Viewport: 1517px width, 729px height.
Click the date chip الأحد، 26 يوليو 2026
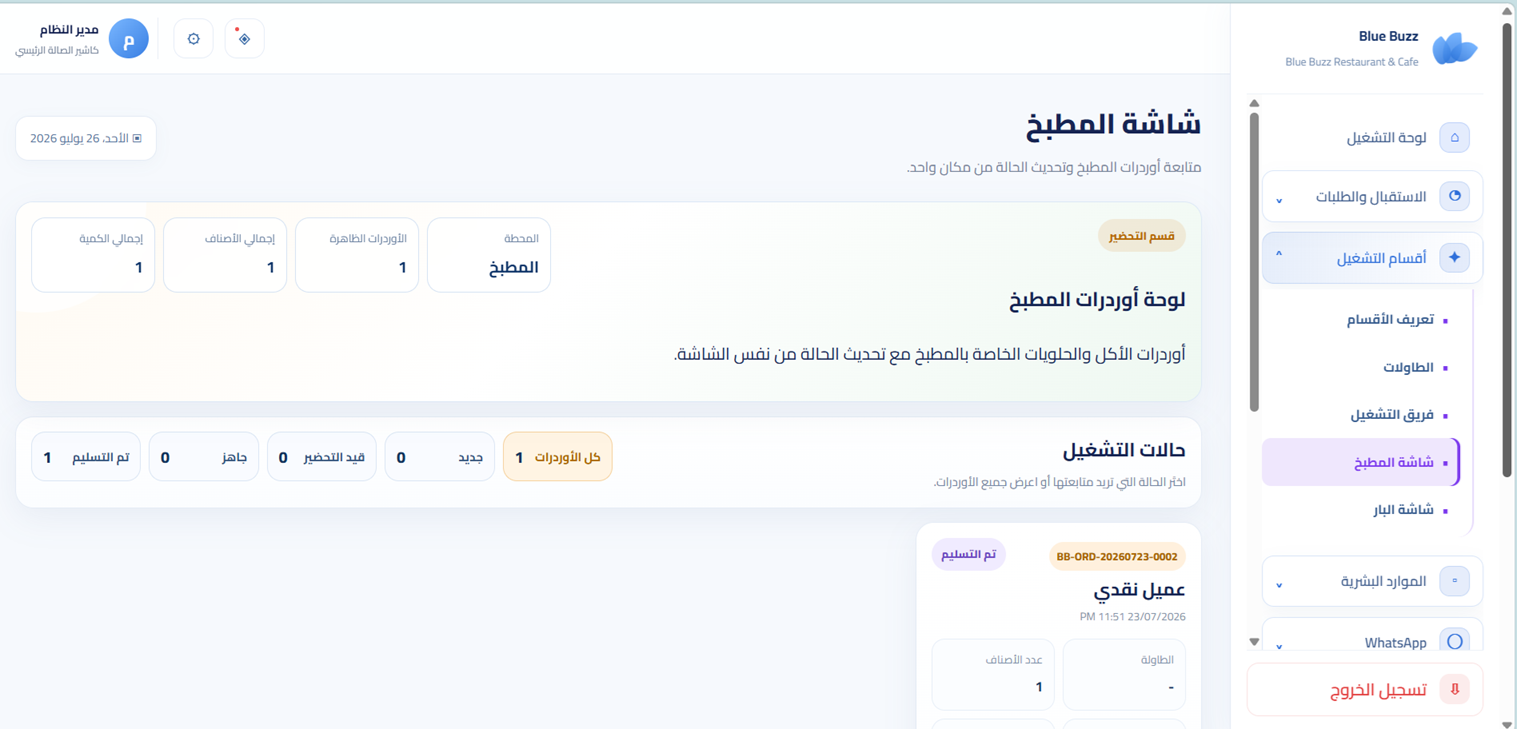pos(86,138)
